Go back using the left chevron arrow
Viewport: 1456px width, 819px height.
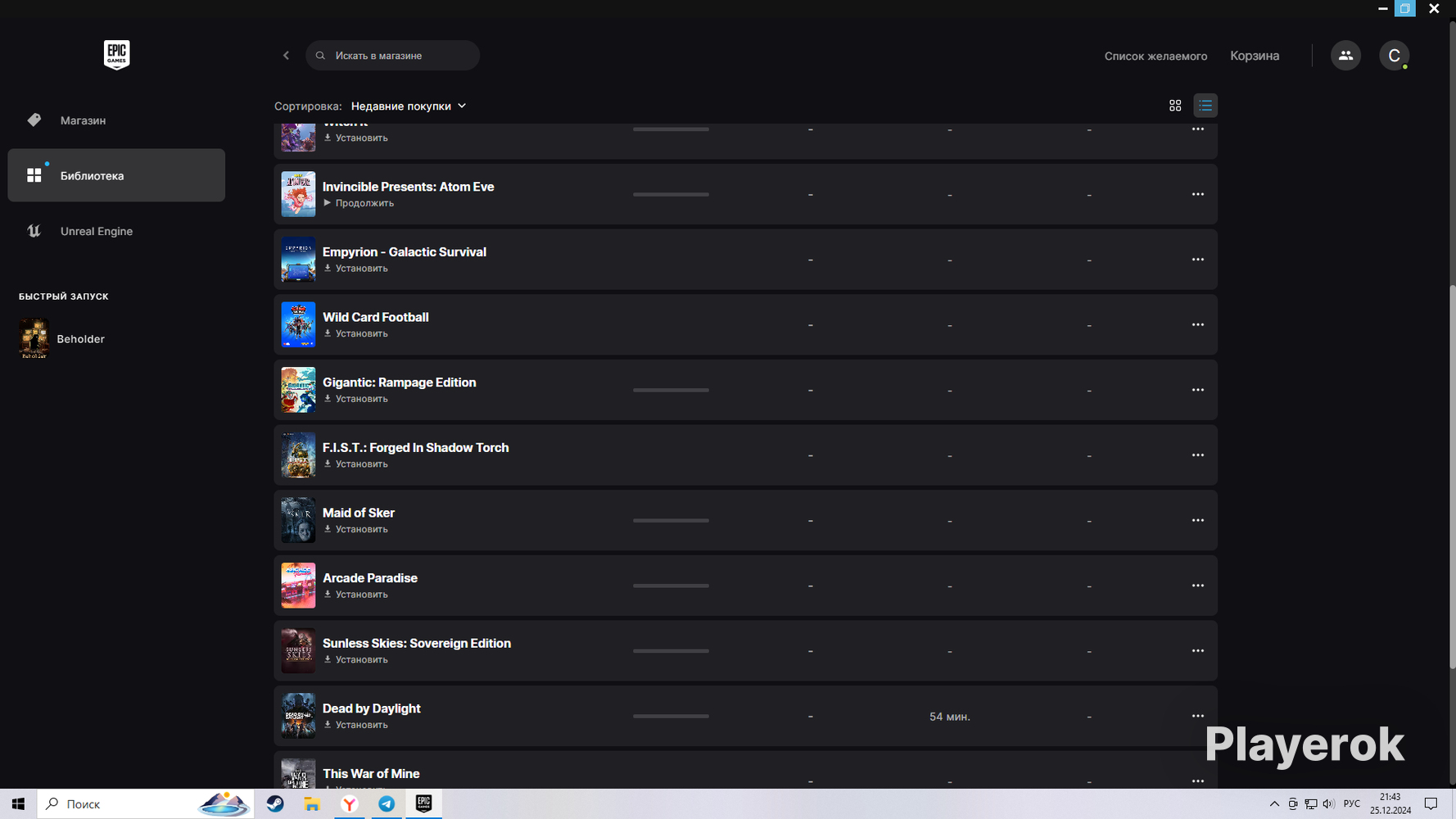(x=286, y=56)
